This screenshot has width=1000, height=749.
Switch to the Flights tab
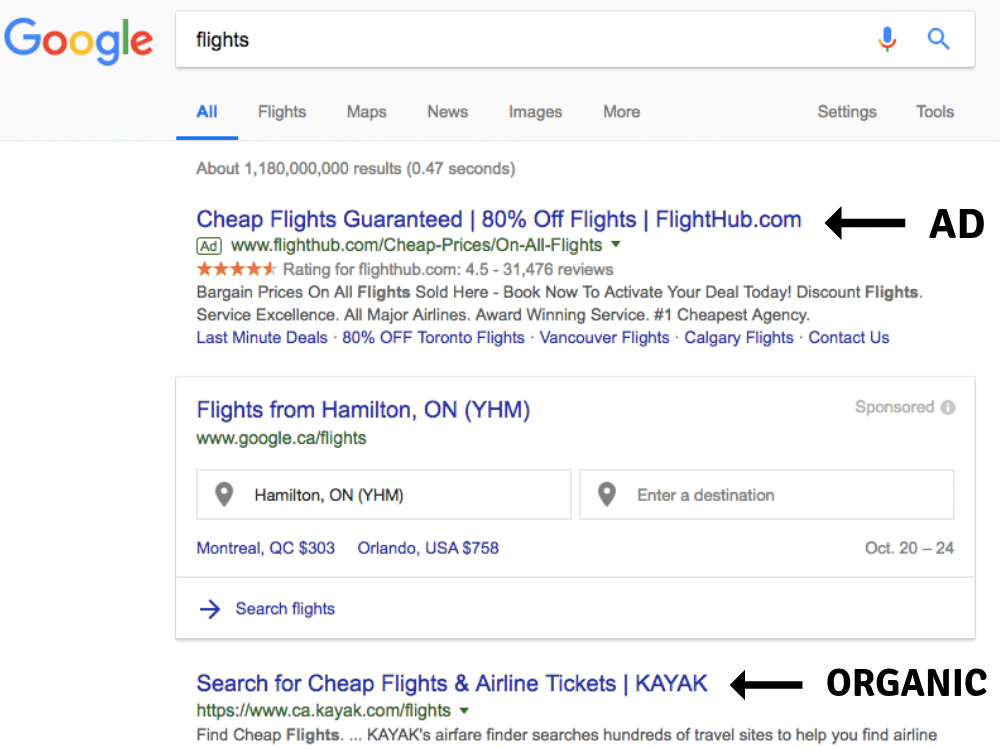point(281,112)
